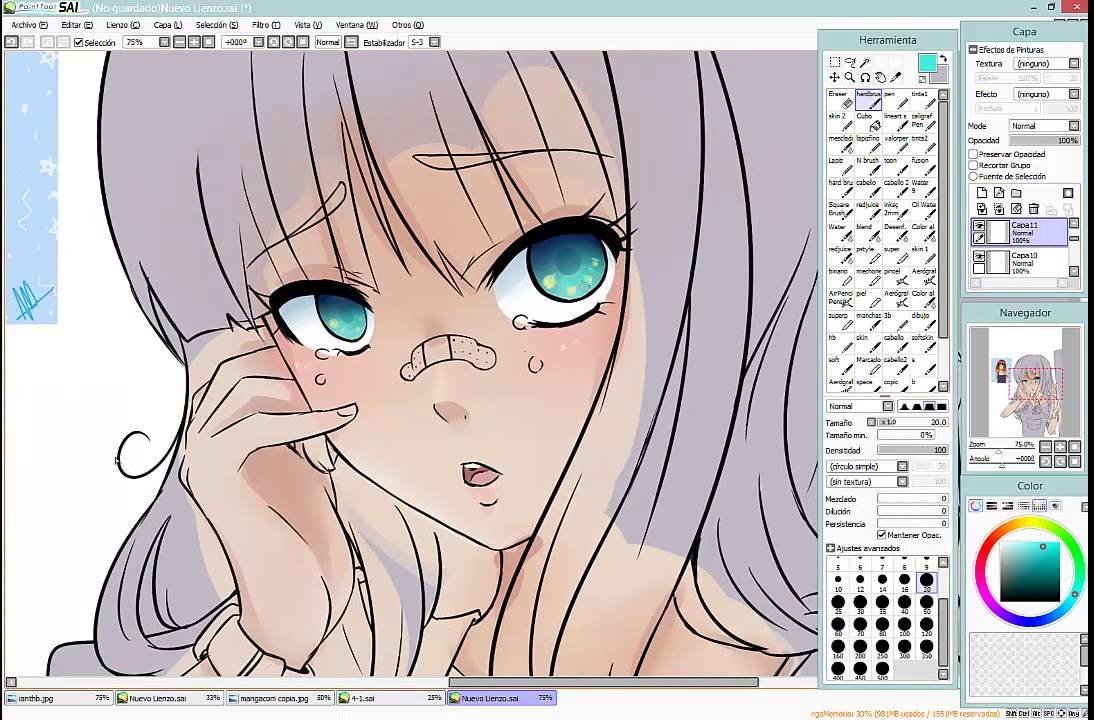Uncheck Mantener Opac. checkbox
The height and width of the screenshot is (720, 1094).
[881, 535]
